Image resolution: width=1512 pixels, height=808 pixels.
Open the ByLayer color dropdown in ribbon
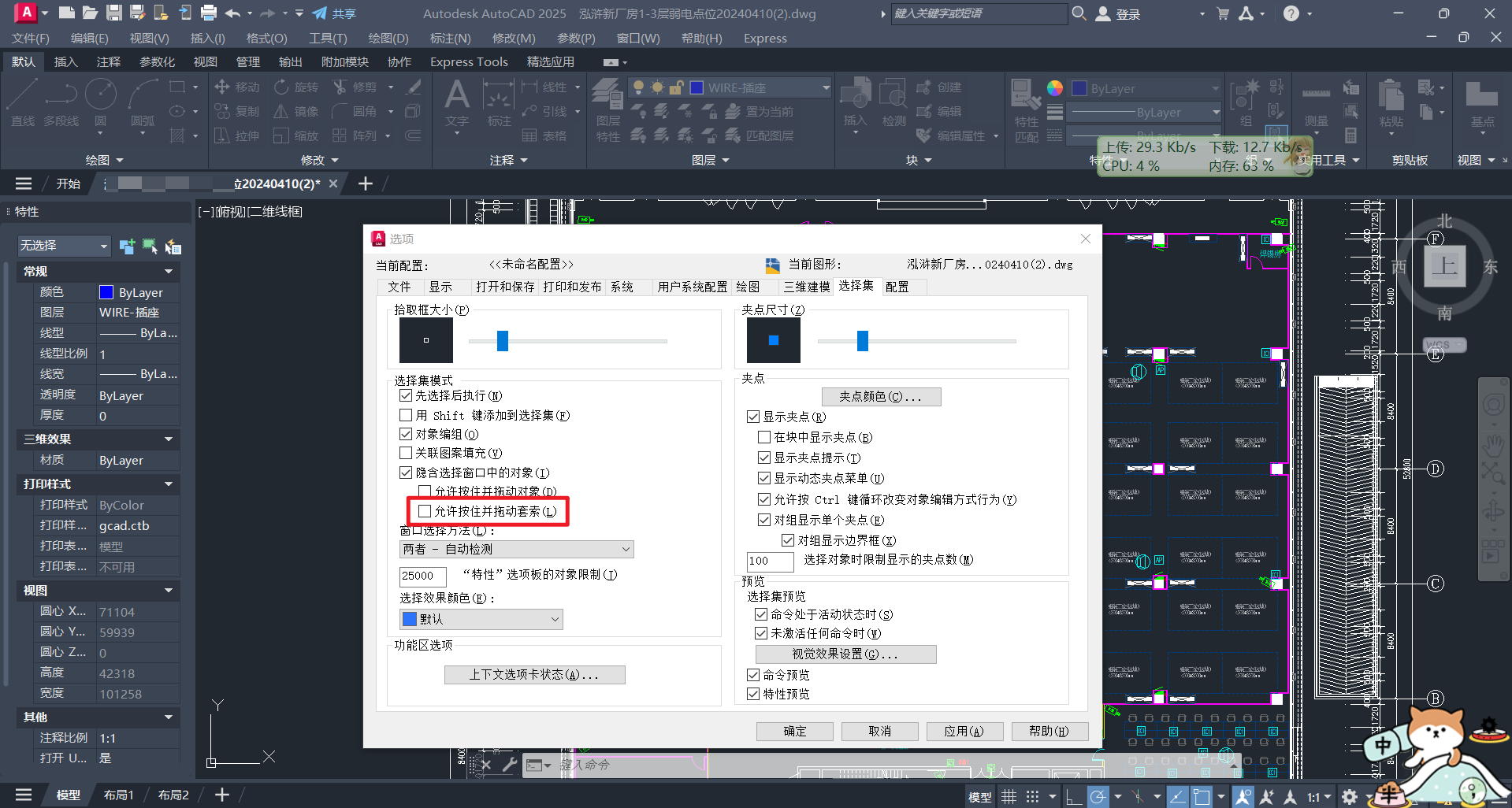1146,88
